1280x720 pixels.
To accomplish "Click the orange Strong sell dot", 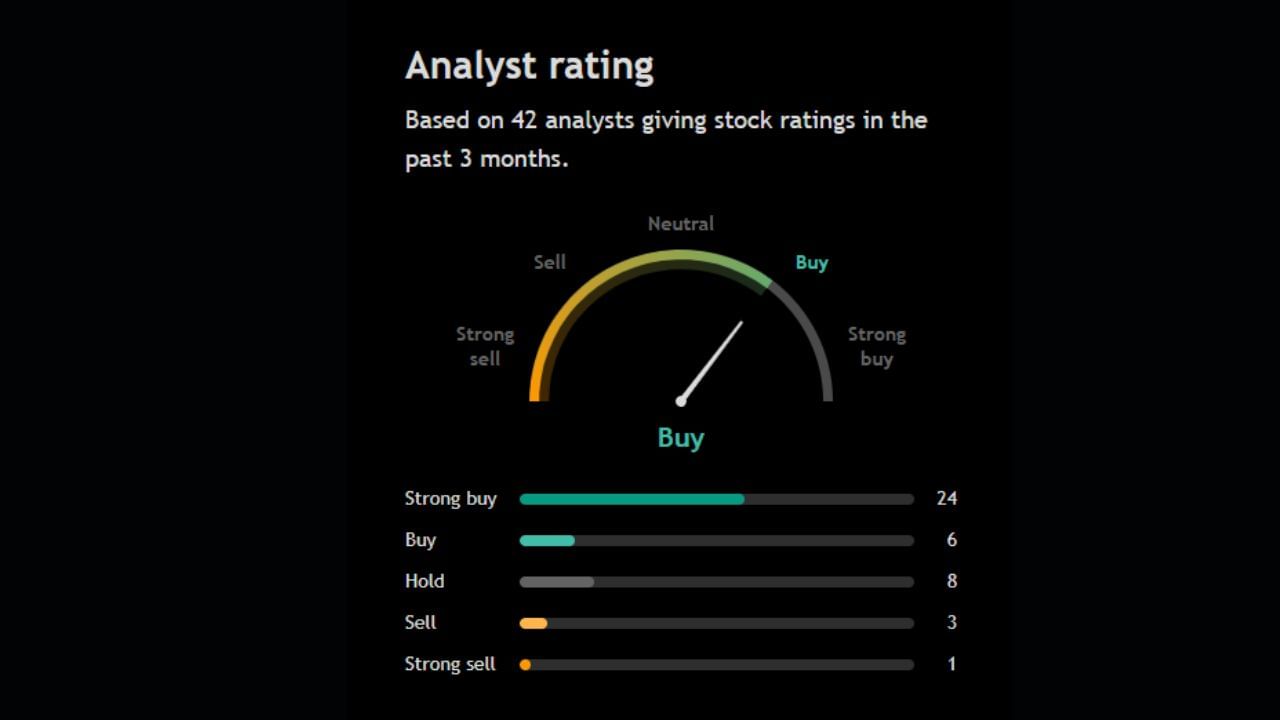I will (525, 664).
